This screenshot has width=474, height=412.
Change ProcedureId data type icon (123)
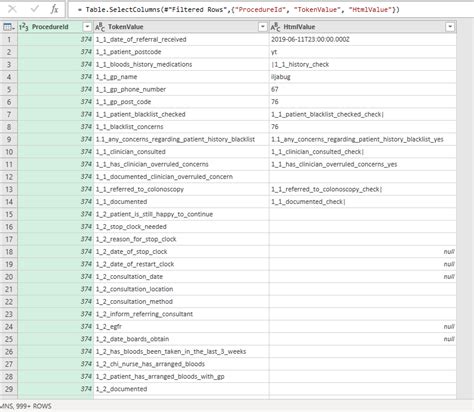(x=24, y=27)
